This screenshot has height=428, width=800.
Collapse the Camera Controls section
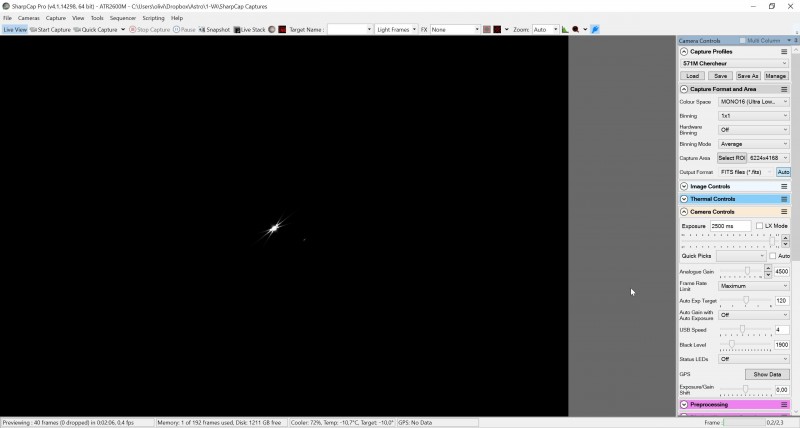(684, 212)
